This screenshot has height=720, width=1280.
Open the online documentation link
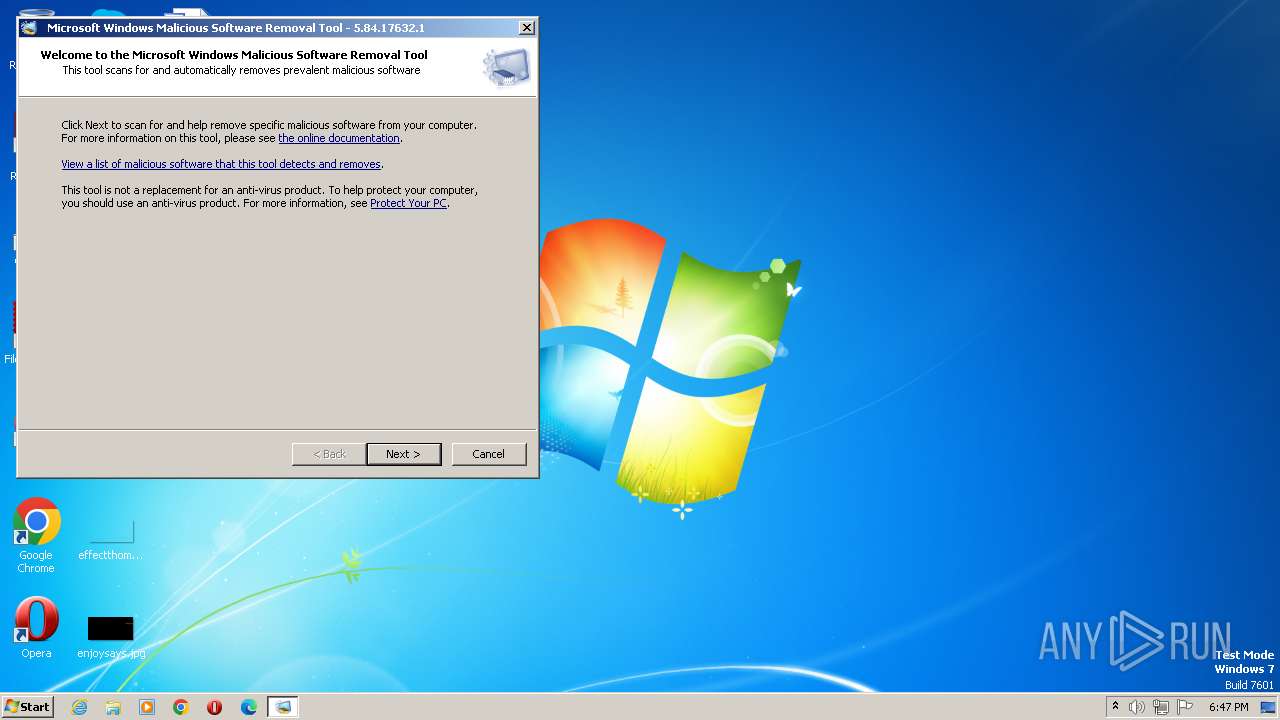pyautogui.click(x=339, y=138)
